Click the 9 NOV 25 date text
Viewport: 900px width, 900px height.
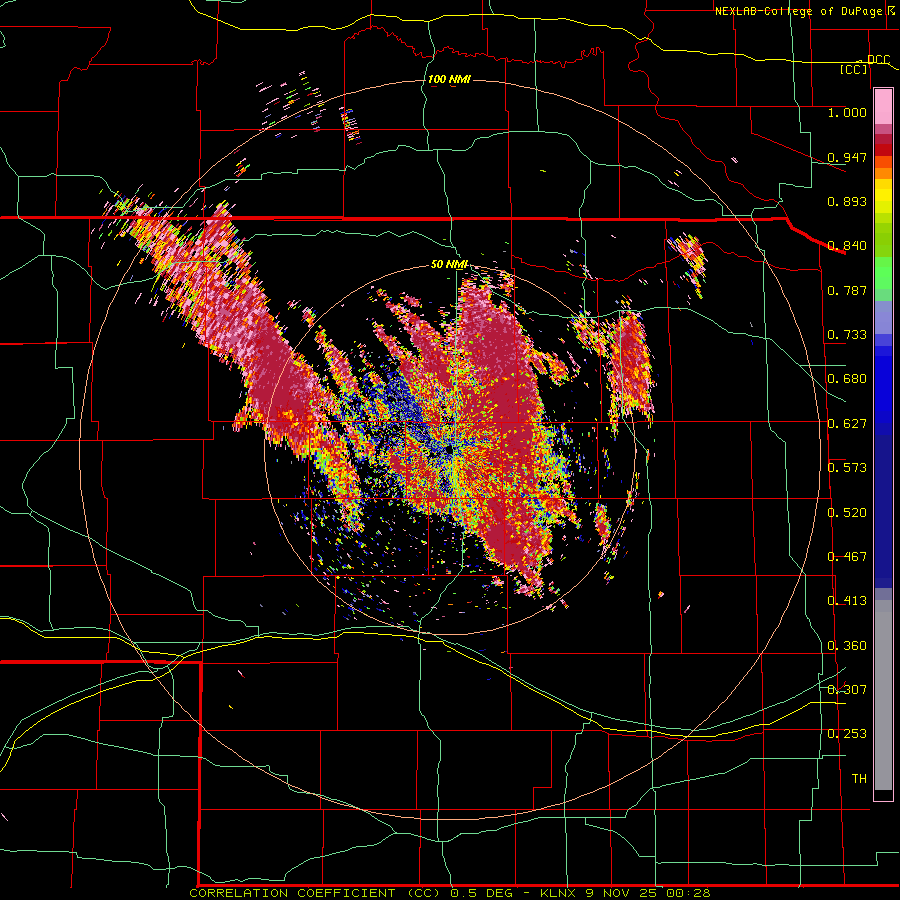click(x=622, y=893)
